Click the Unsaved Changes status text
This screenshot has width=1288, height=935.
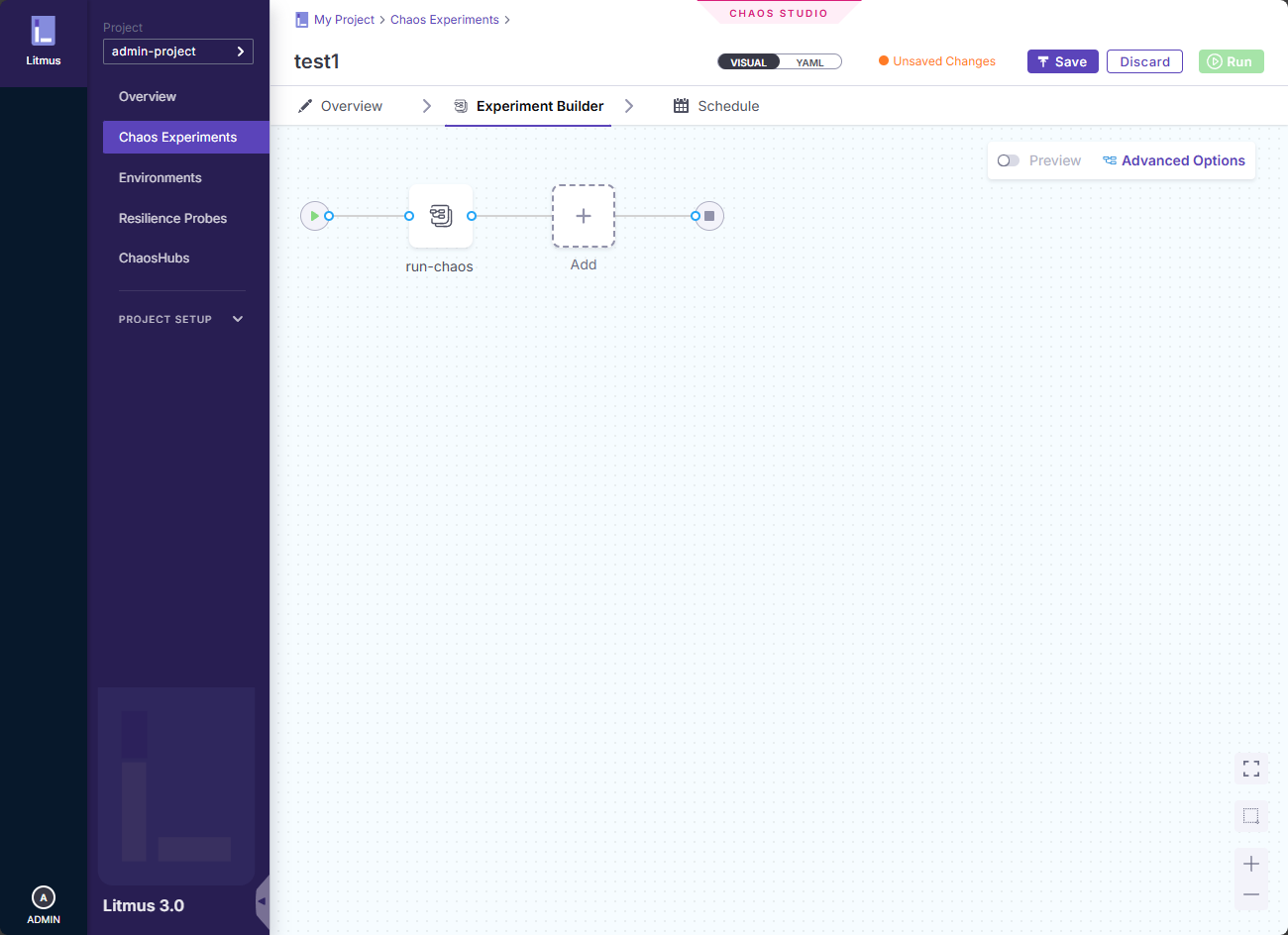[944, 61]
